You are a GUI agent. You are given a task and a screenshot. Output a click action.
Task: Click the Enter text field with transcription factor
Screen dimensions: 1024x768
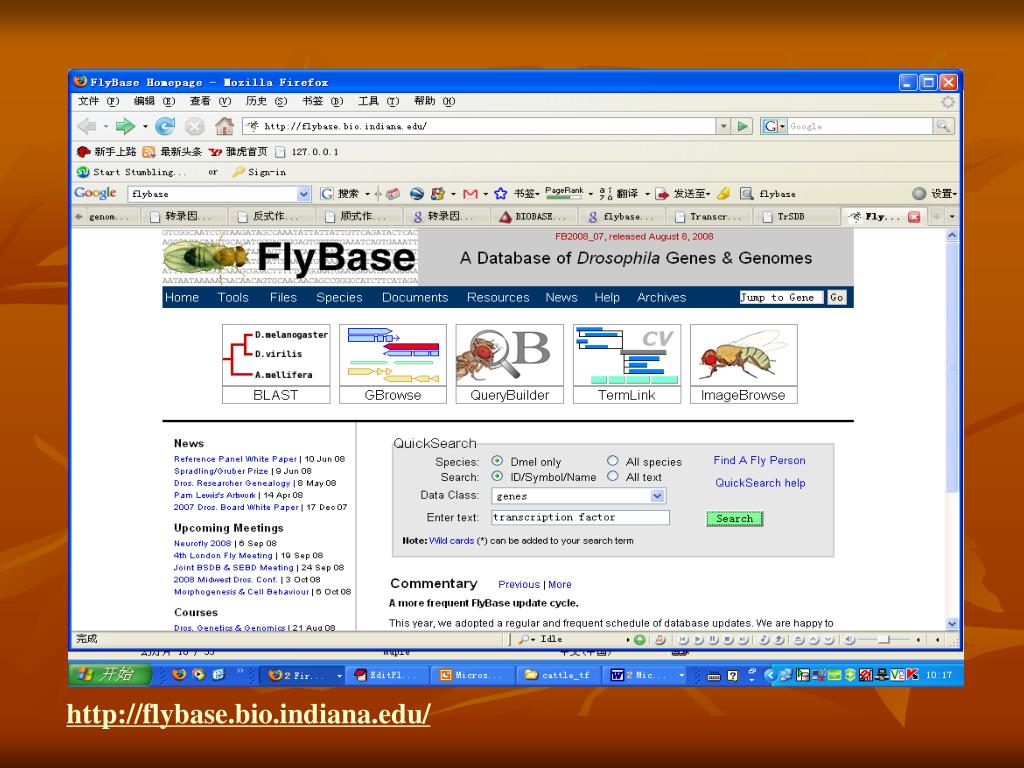pos(581,517)
